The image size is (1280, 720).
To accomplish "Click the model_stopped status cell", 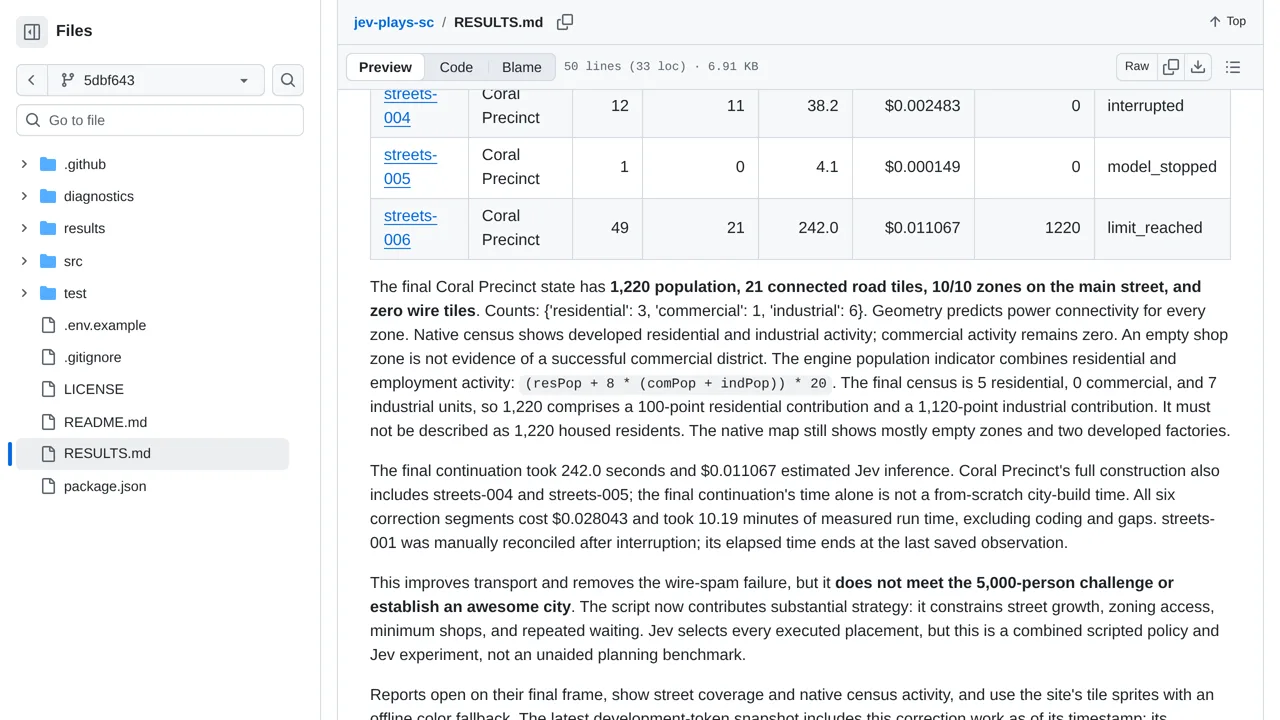I will 1162,167.
